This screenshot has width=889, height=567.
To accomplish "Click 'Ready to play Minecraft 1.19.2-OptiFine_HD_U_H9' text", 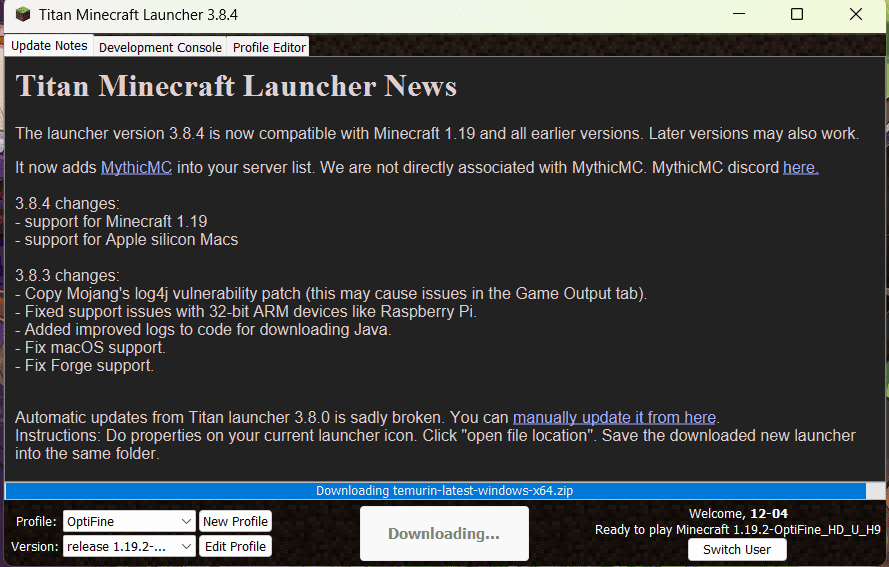I will pyautogui.click(x=738, y=530).
